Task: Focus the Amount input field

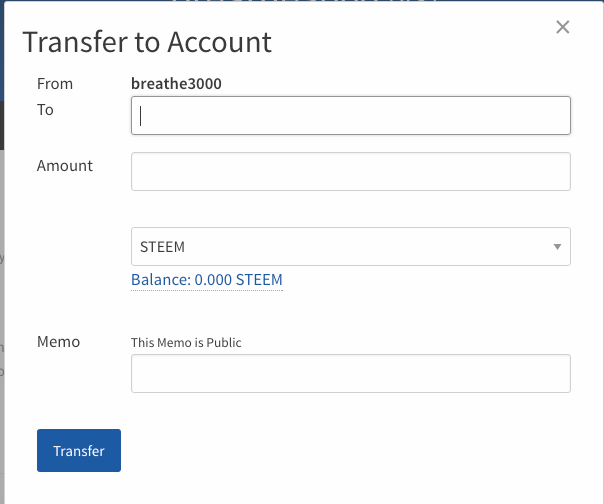Action: click(351, 171)
